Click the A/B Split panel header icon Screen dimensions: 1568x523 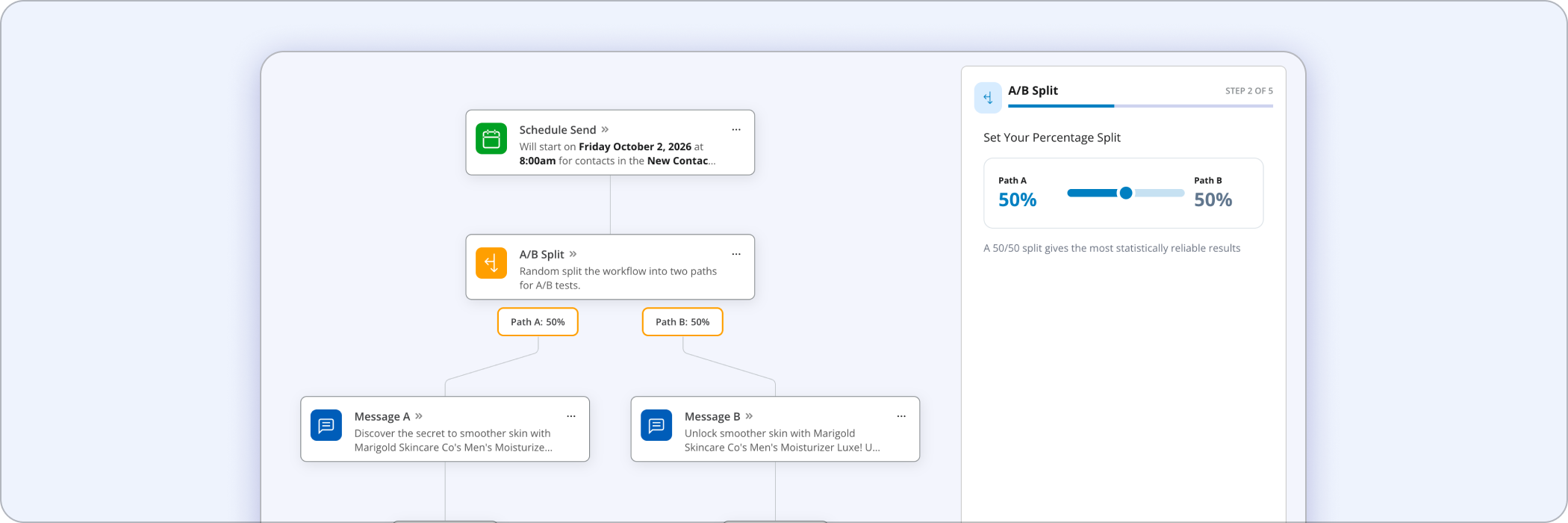tap(988, 98)
